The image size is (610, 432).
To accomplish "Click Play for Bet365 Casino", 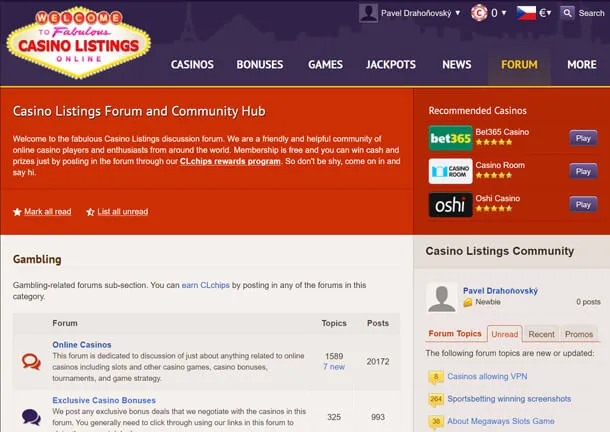I will coord(583,138).
